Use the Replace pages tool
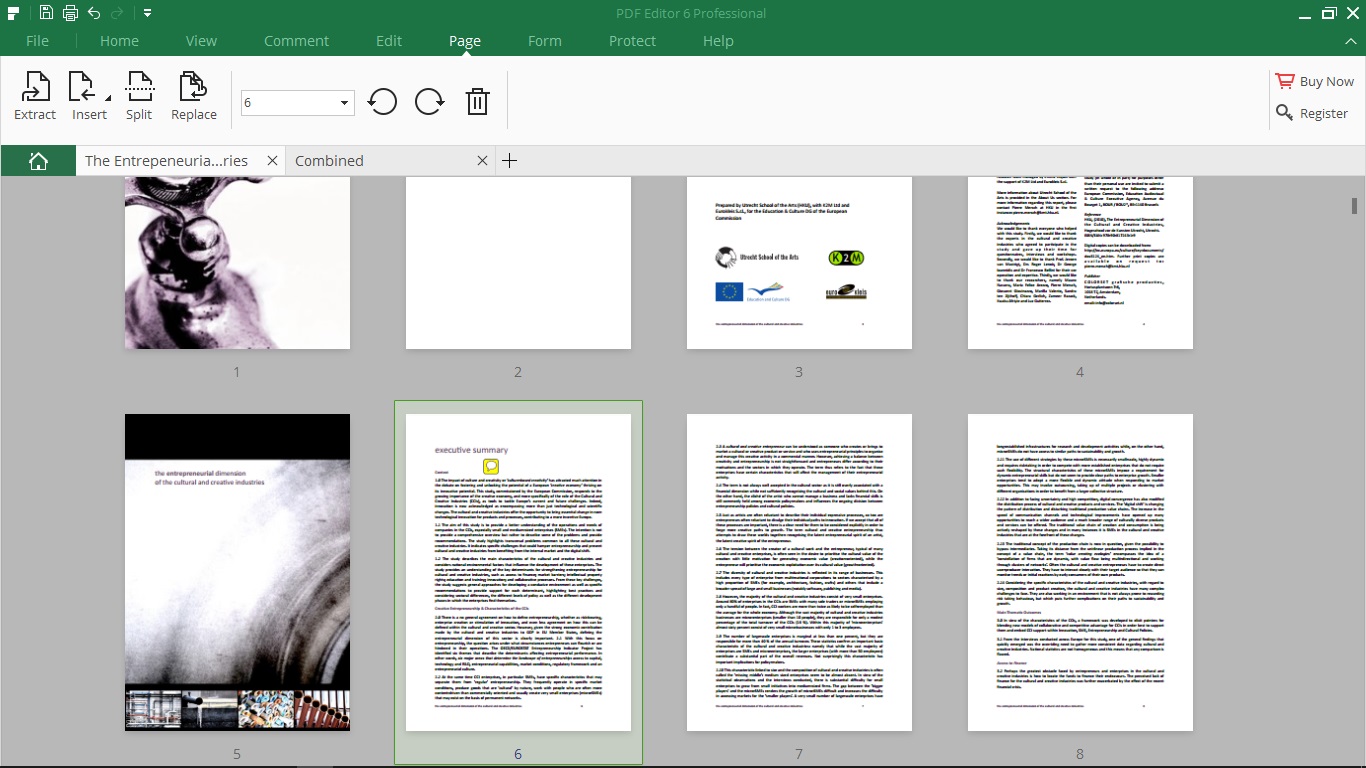 [193, 95]
